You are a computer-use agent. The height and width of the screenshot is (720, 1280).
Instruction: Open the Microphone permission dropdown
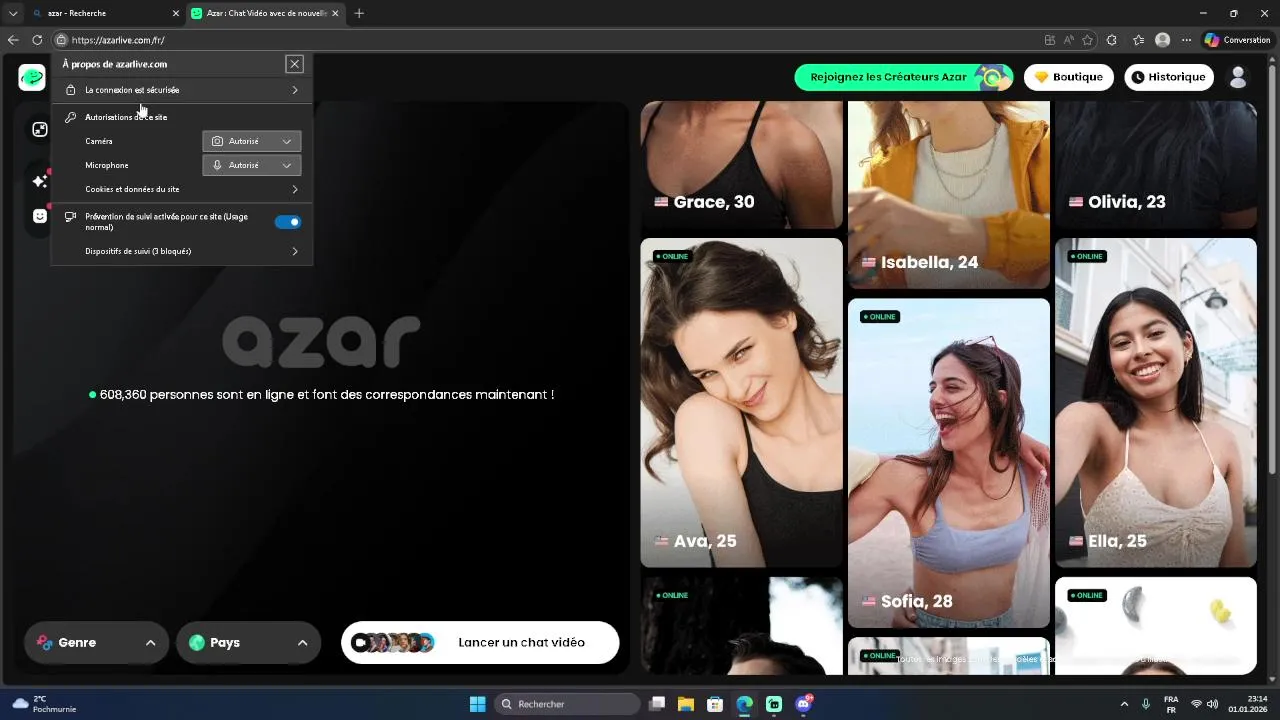[251, 165]
